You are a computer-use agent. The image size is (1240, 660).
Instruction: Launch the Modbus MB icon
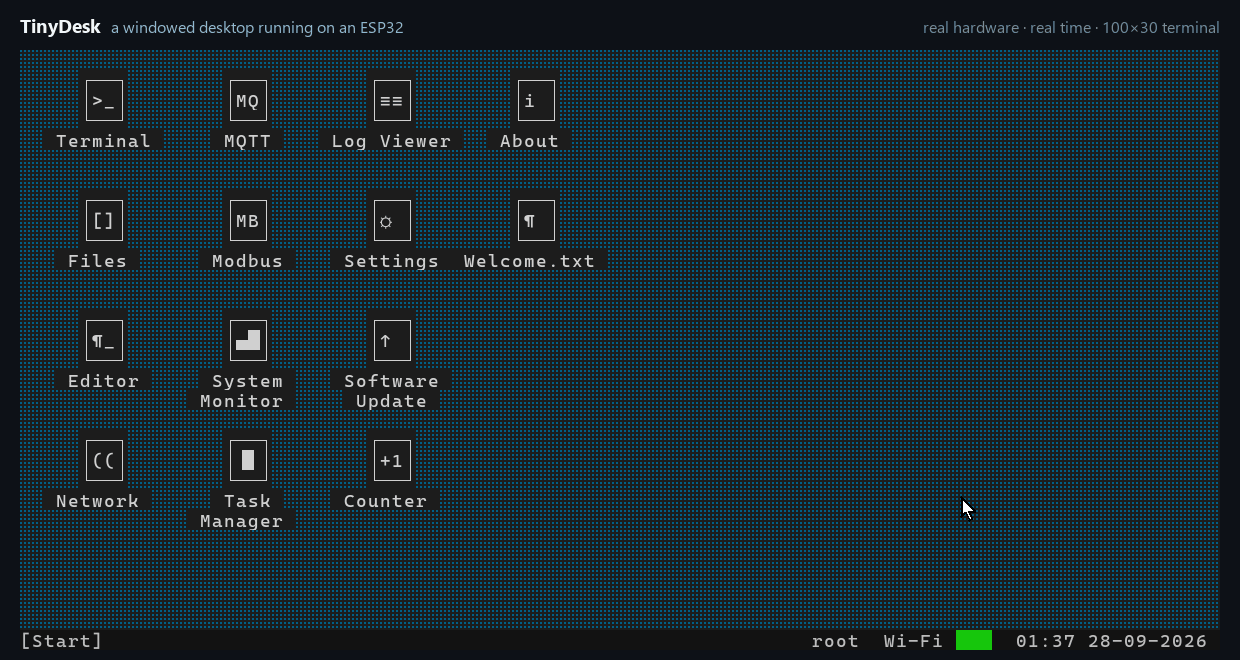point(248,221)
